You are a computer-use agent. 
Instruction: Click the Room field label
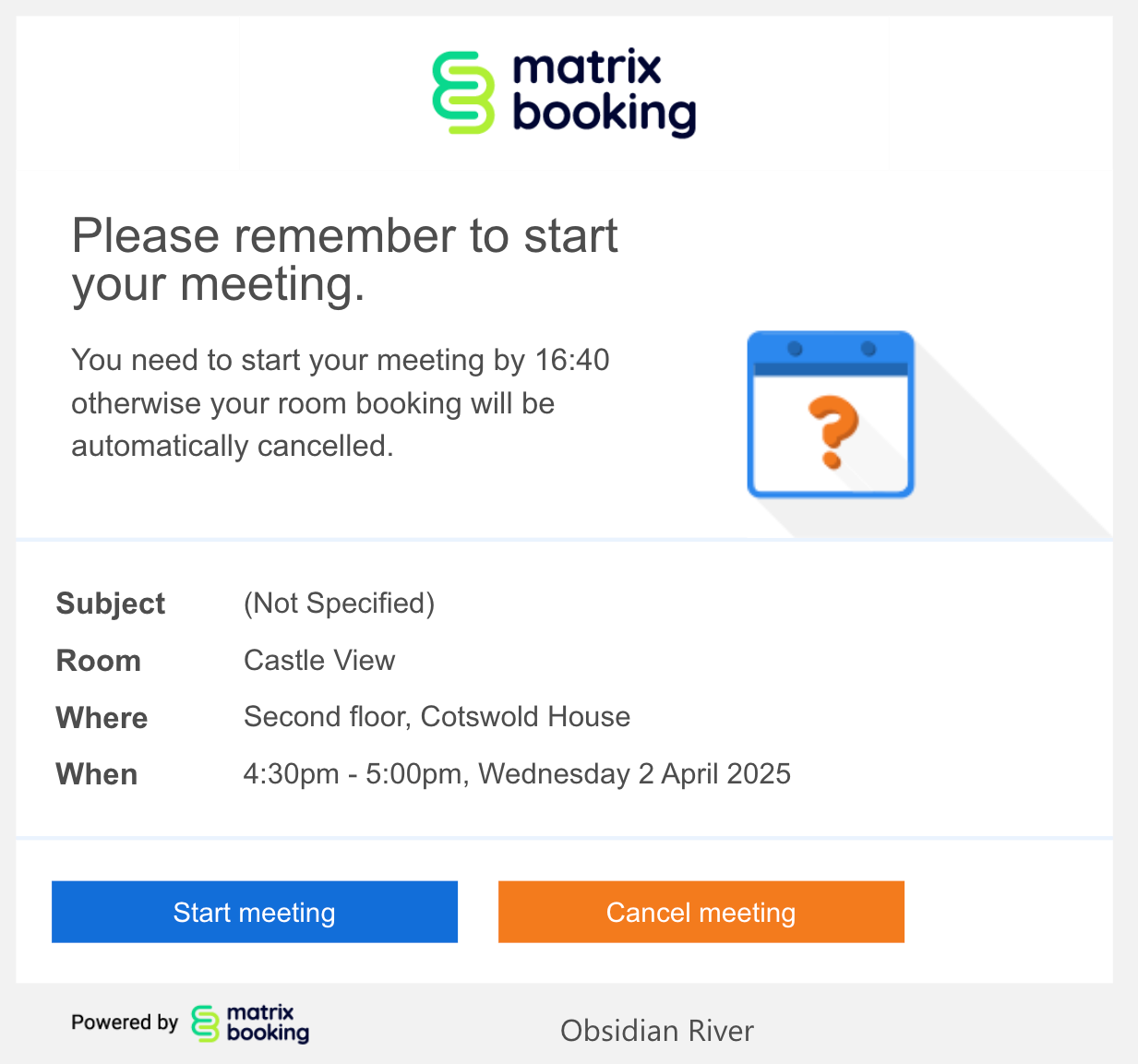pyautogui.click(x=99, y=661)
